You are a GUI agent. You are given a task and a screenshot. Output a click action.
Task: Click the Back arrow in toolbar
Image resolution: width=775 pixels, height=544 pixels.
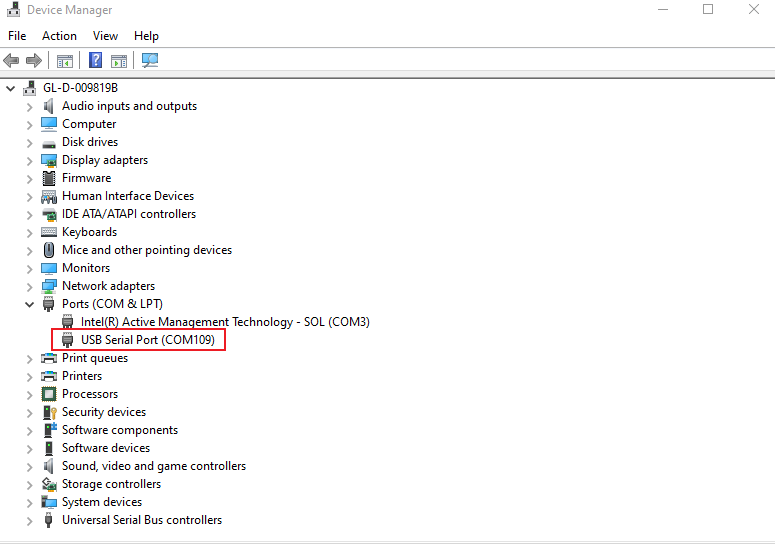pyautogui.click(x=12, y=61)
